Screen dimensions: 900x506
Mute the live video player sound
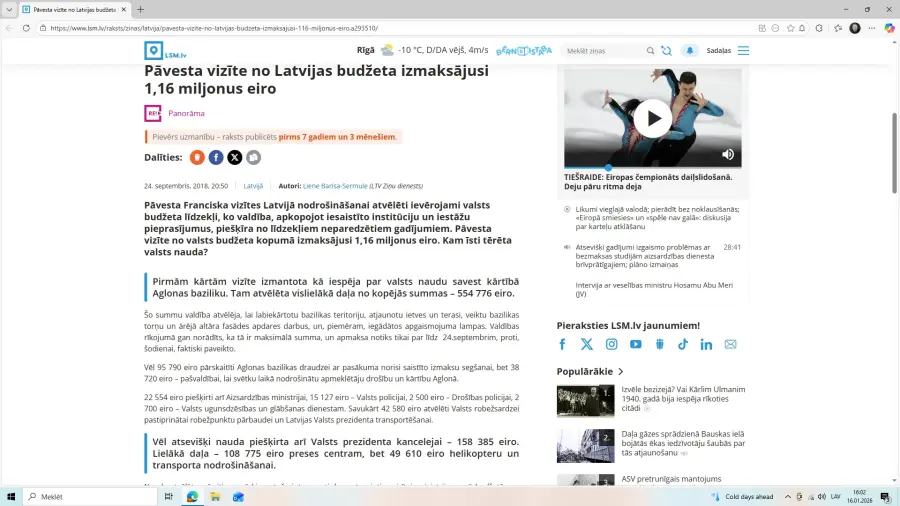point(728,154)
